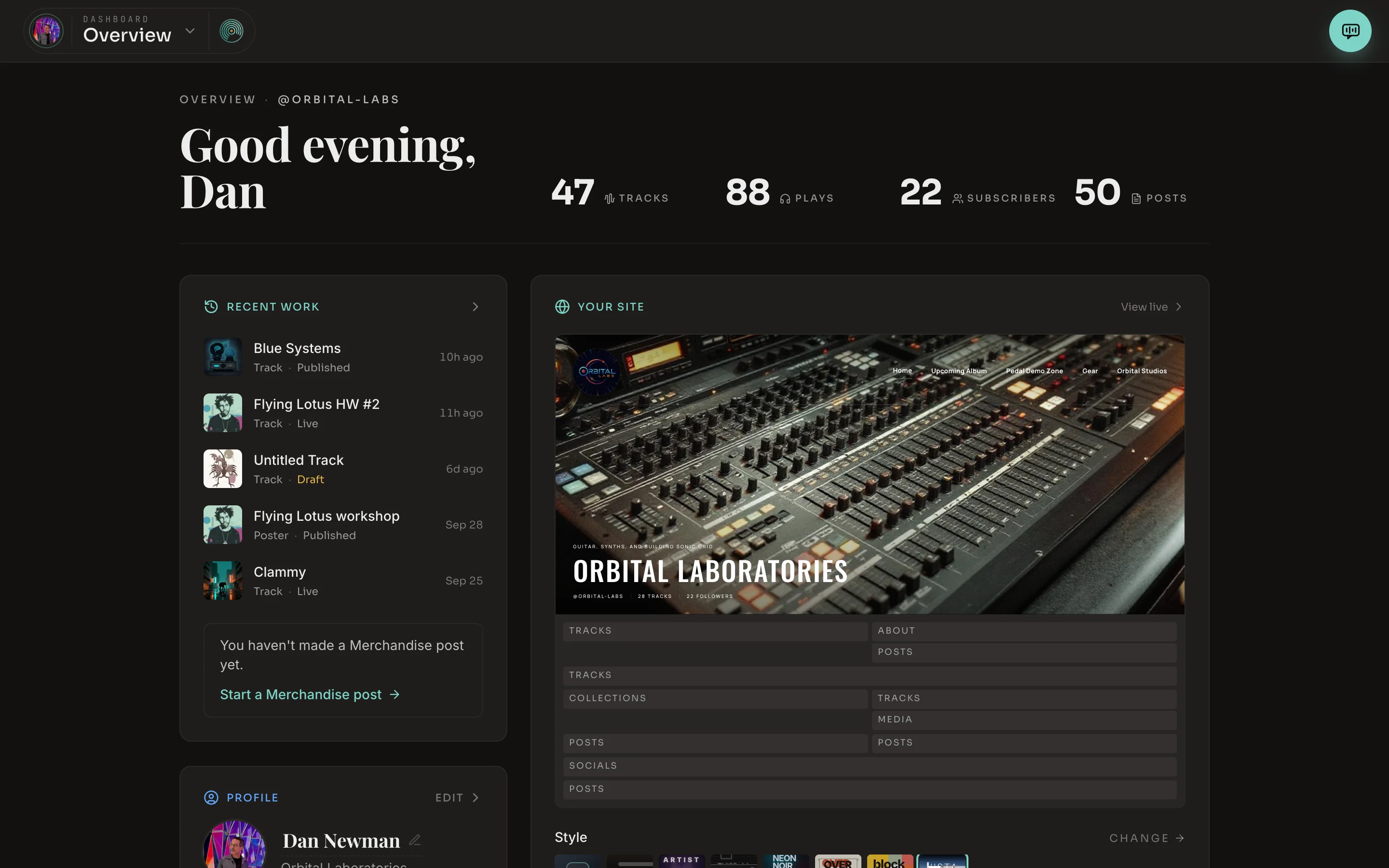
Task: Click the Plays headphones icon
Action: click(x=785, y=199)
